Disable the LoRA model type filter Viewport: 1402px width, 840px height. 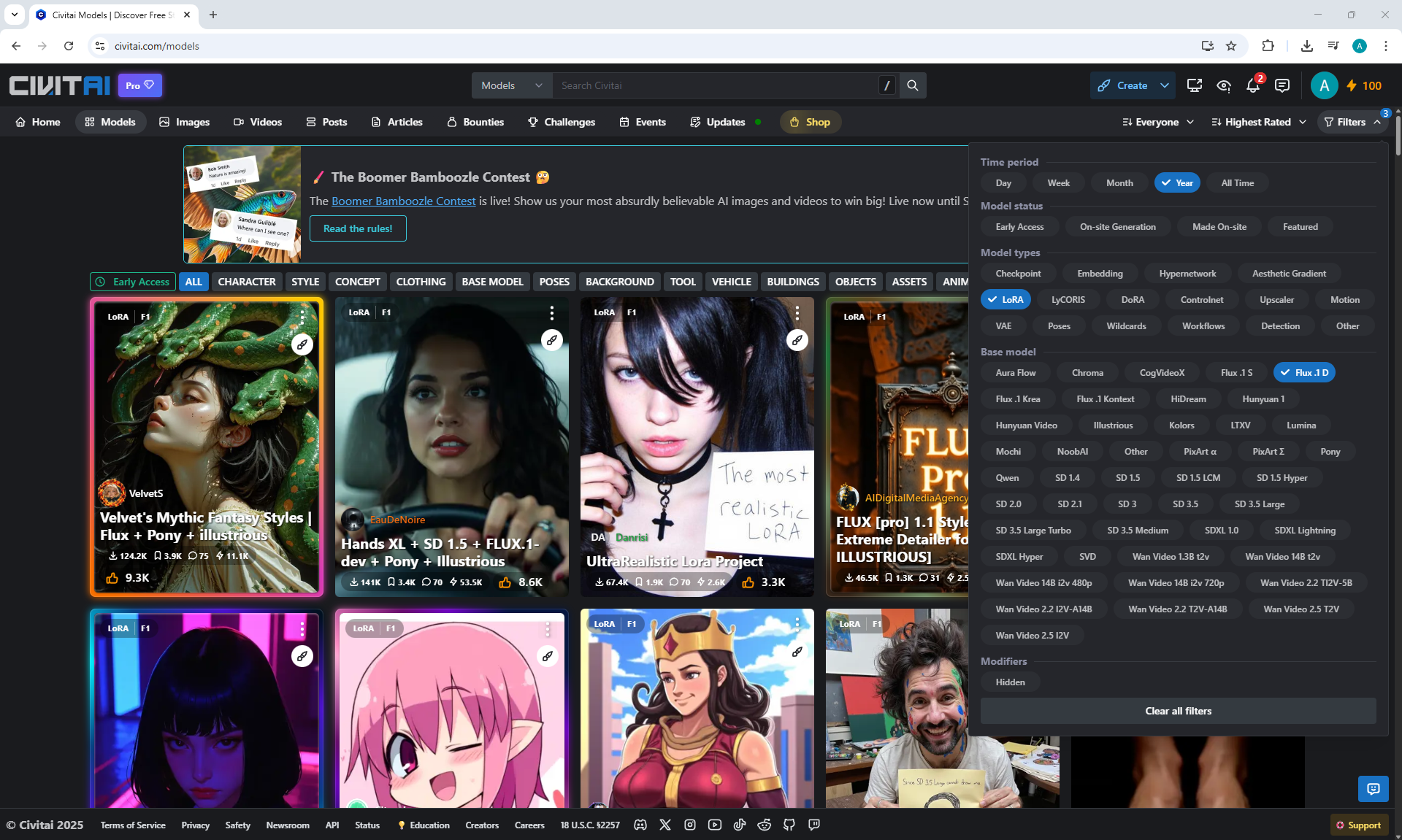(x=1005, y=300)
